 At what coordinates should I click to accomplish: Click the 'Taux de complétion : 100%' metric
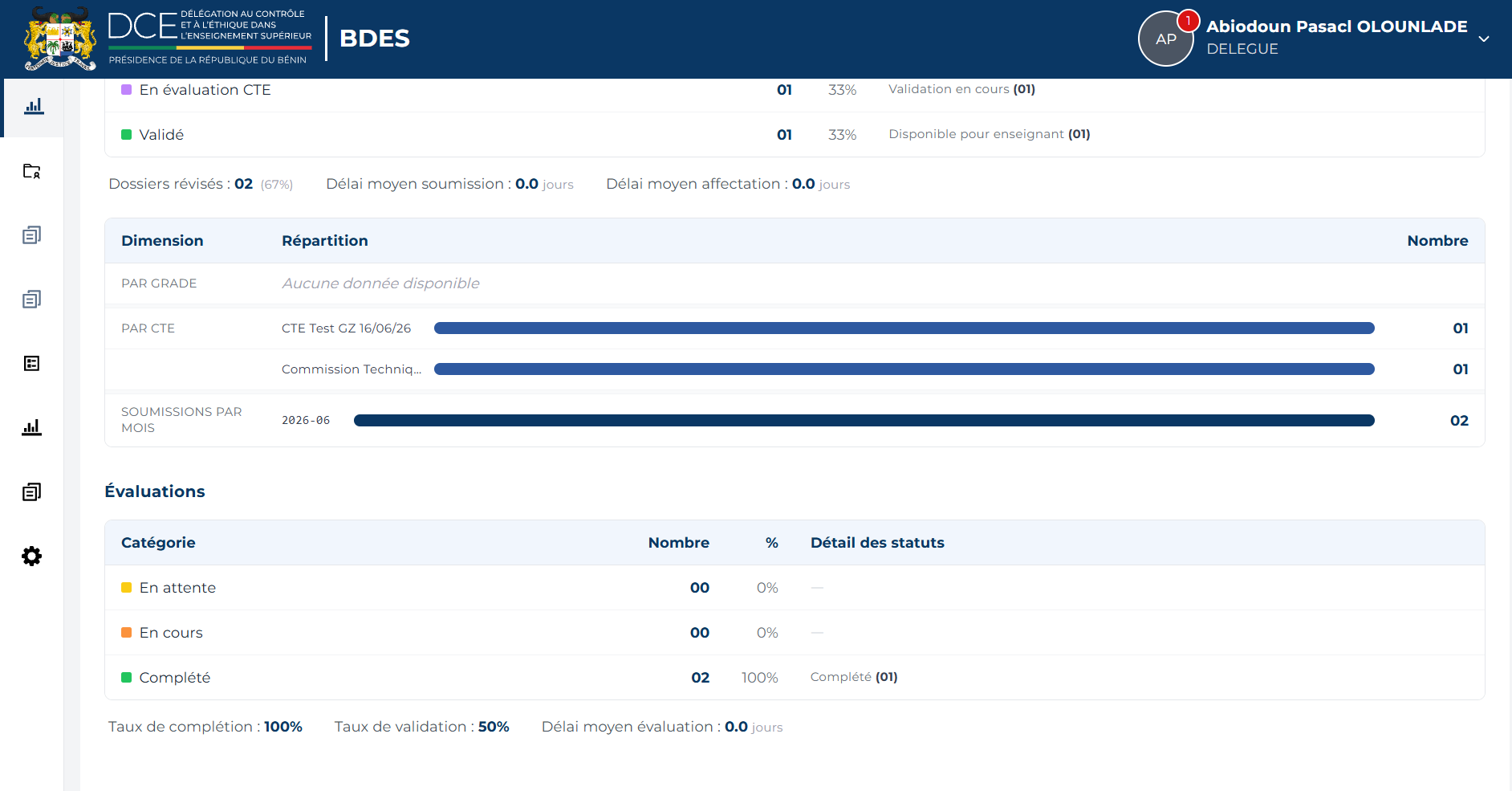205,727
